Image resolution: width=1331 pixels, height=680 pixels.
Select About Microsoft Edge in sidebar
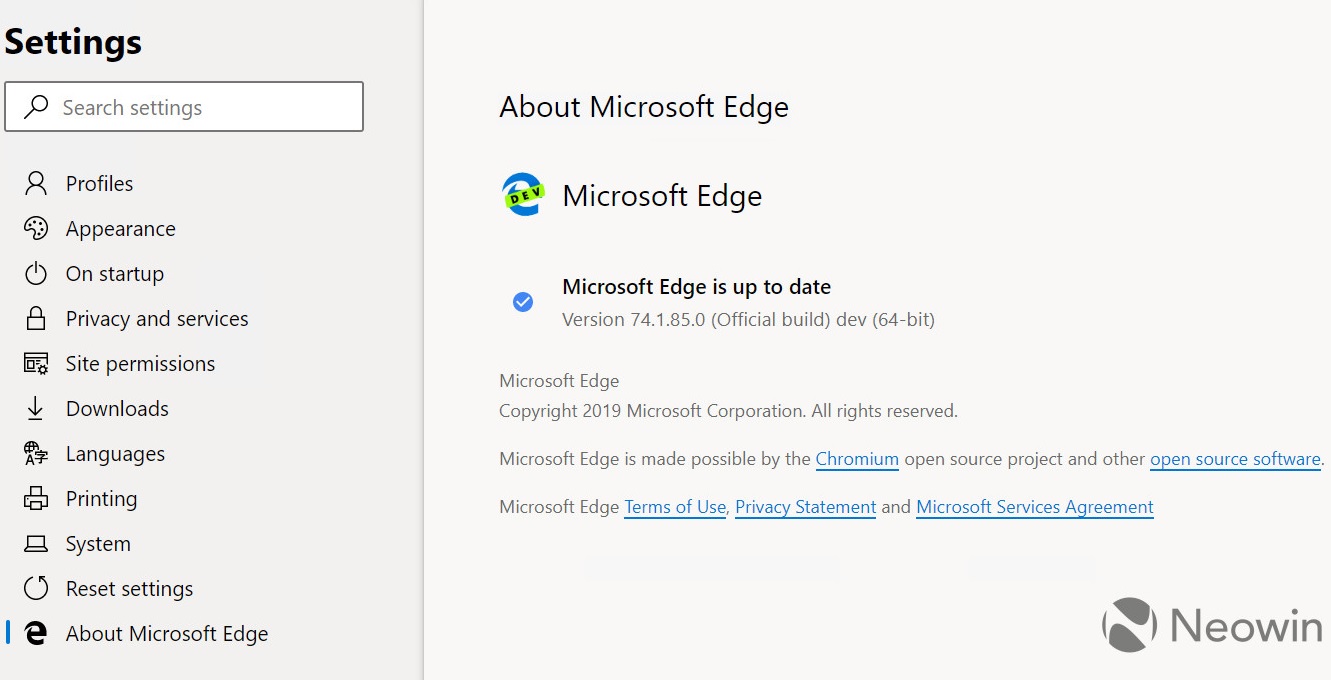[166, 633]
